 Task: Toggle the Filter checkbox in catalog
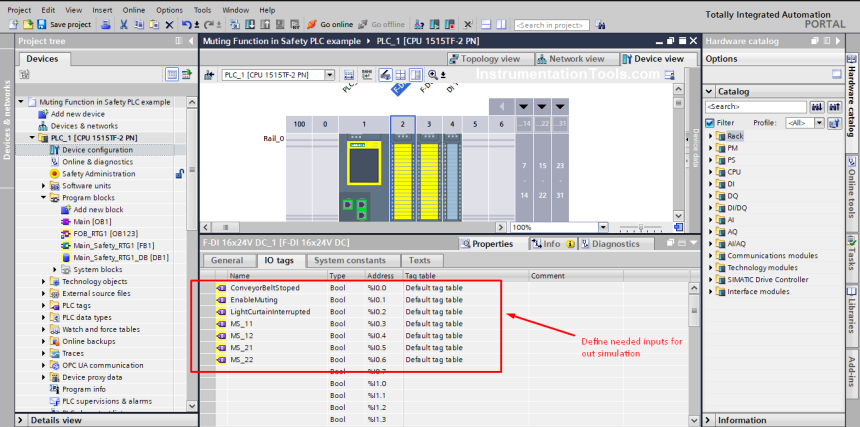click(710, 123)
